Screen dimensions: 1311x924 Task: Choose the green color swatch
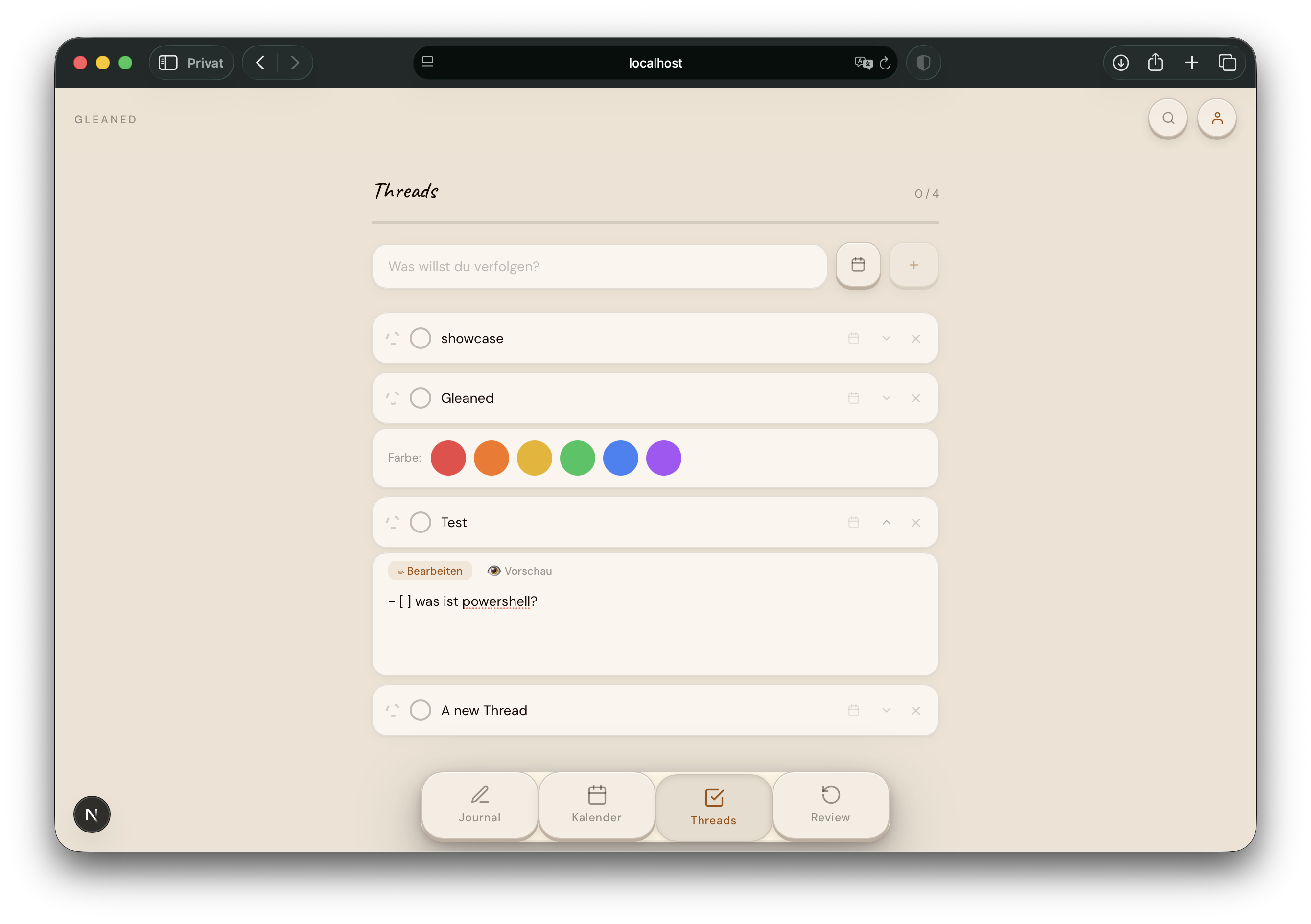click(577, 458)
